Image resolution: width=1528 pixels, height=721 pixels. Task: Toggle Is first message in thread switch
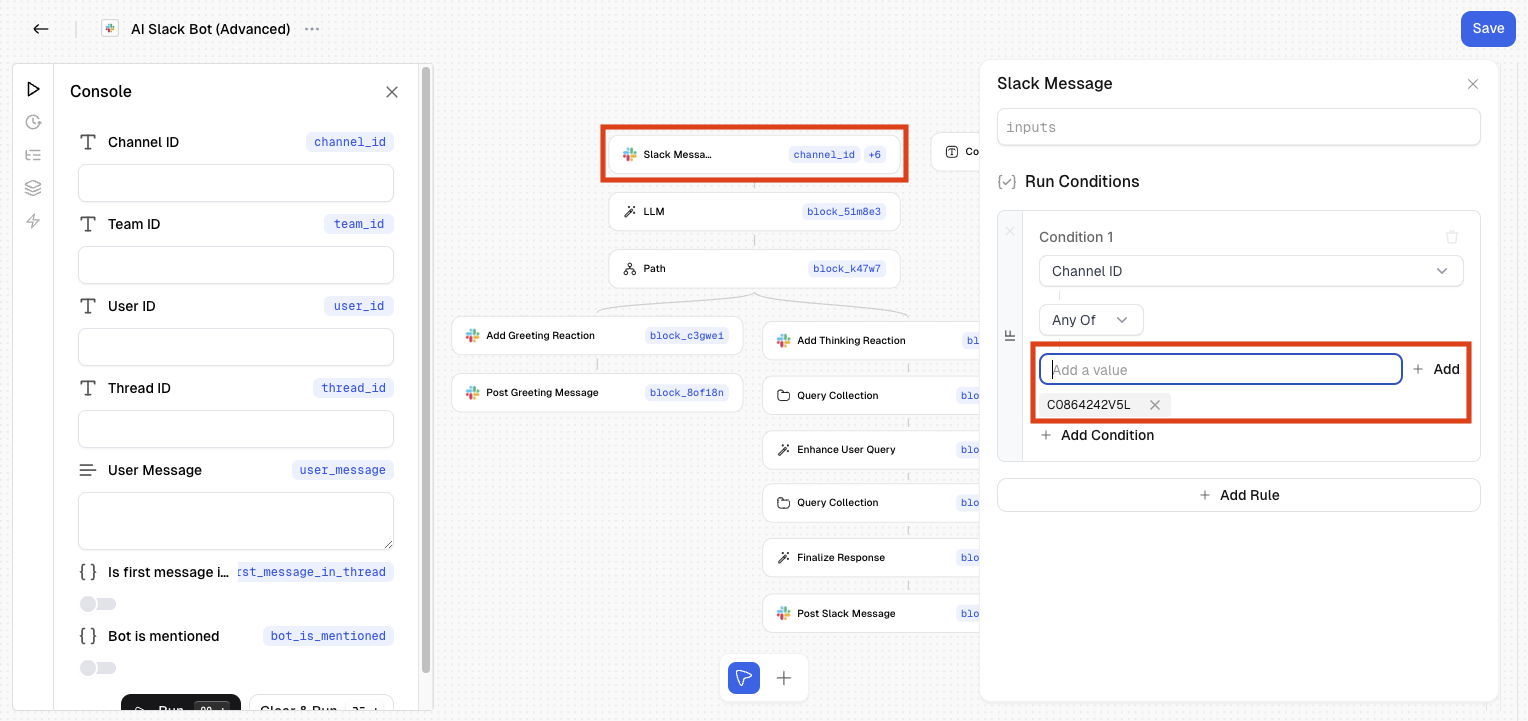98,604
